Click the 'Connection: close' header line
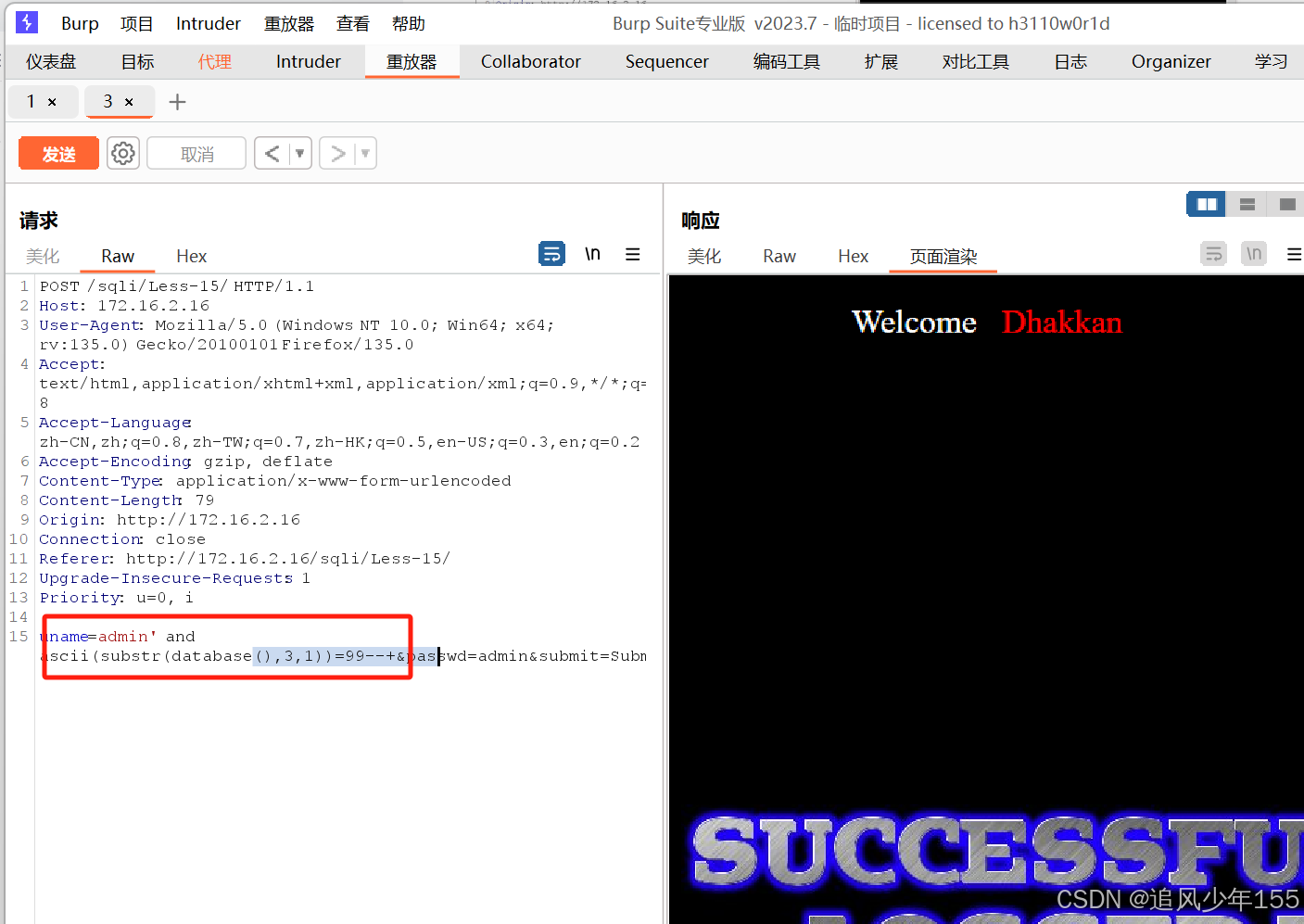The width and height of the screenshot is (1304, 924). tap(122, 539)
